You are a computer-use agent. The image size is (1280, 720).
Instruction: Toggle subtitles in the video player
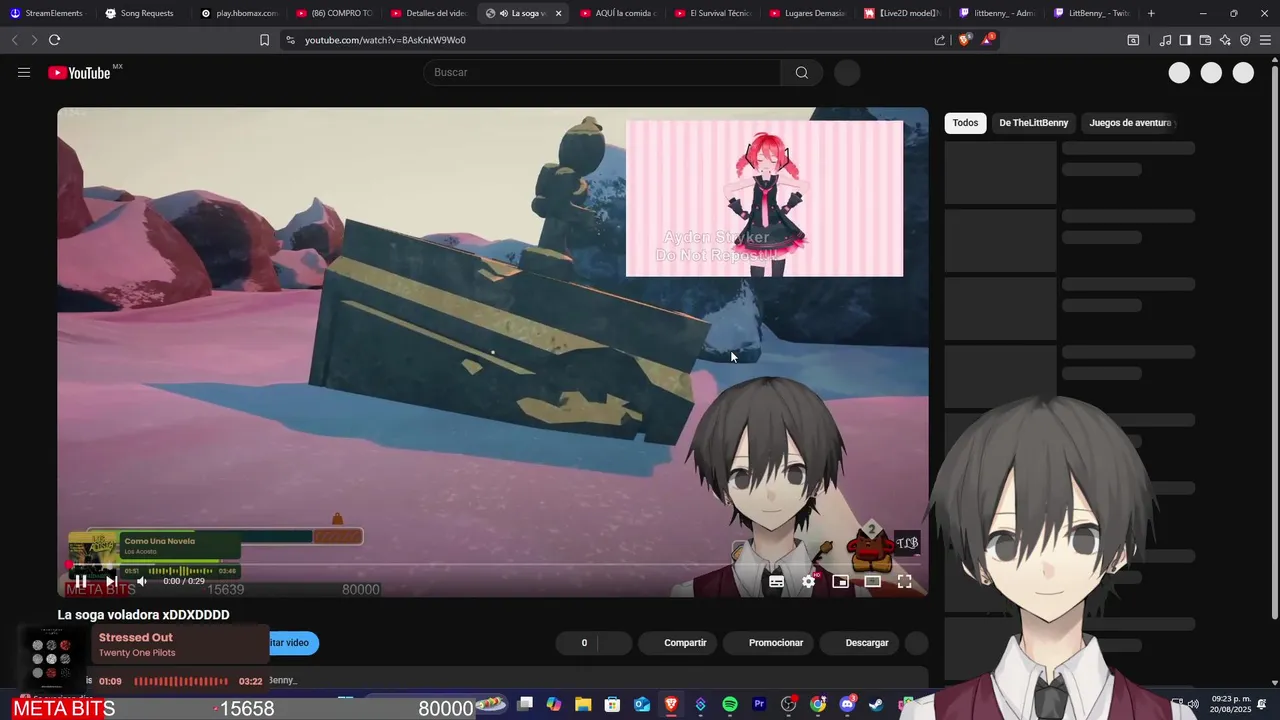coord(776,581)
